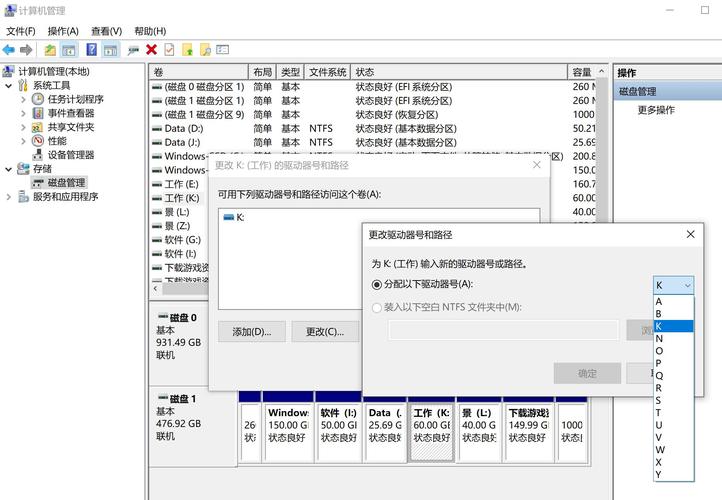Sort by the 文件系统 column header
722x500 pixels.
point(327,72)
